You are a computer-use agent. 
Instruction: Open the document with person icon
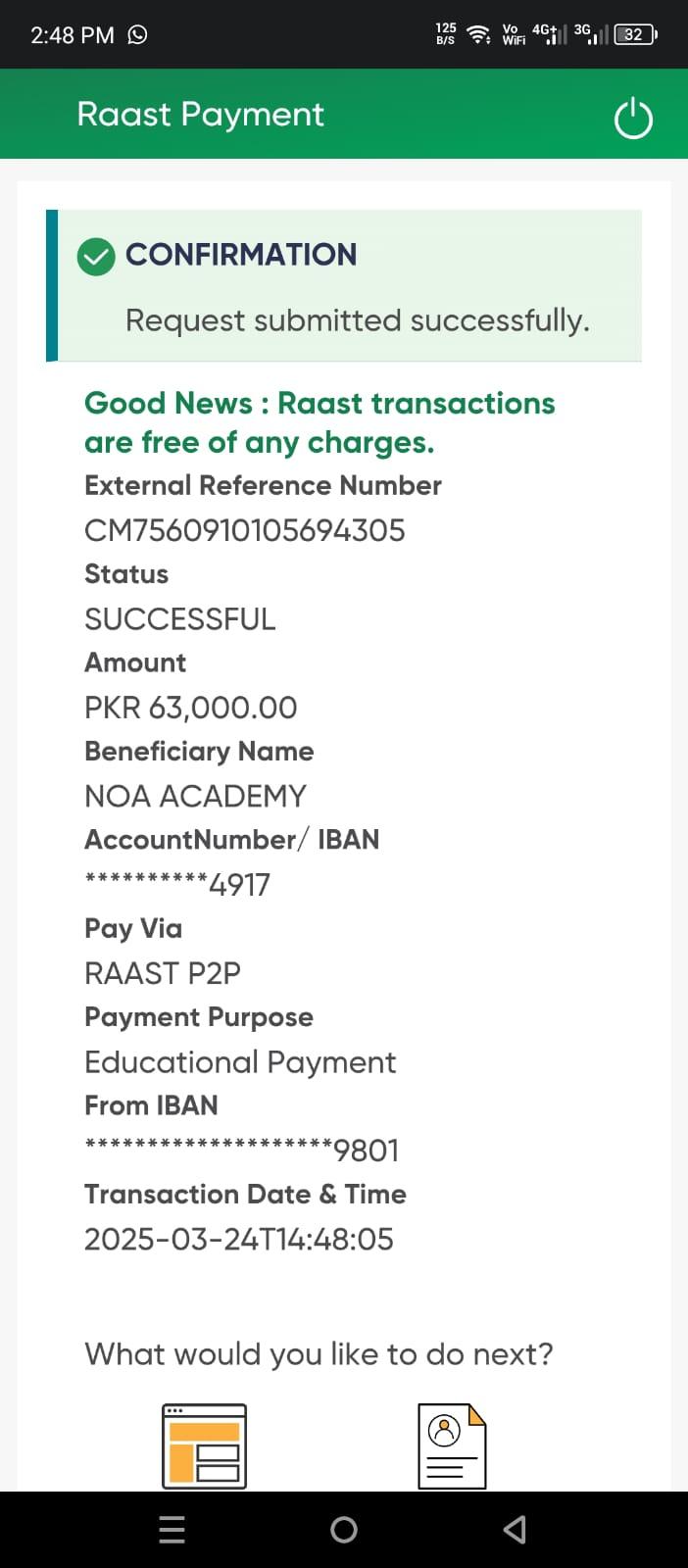(452, 1446)
